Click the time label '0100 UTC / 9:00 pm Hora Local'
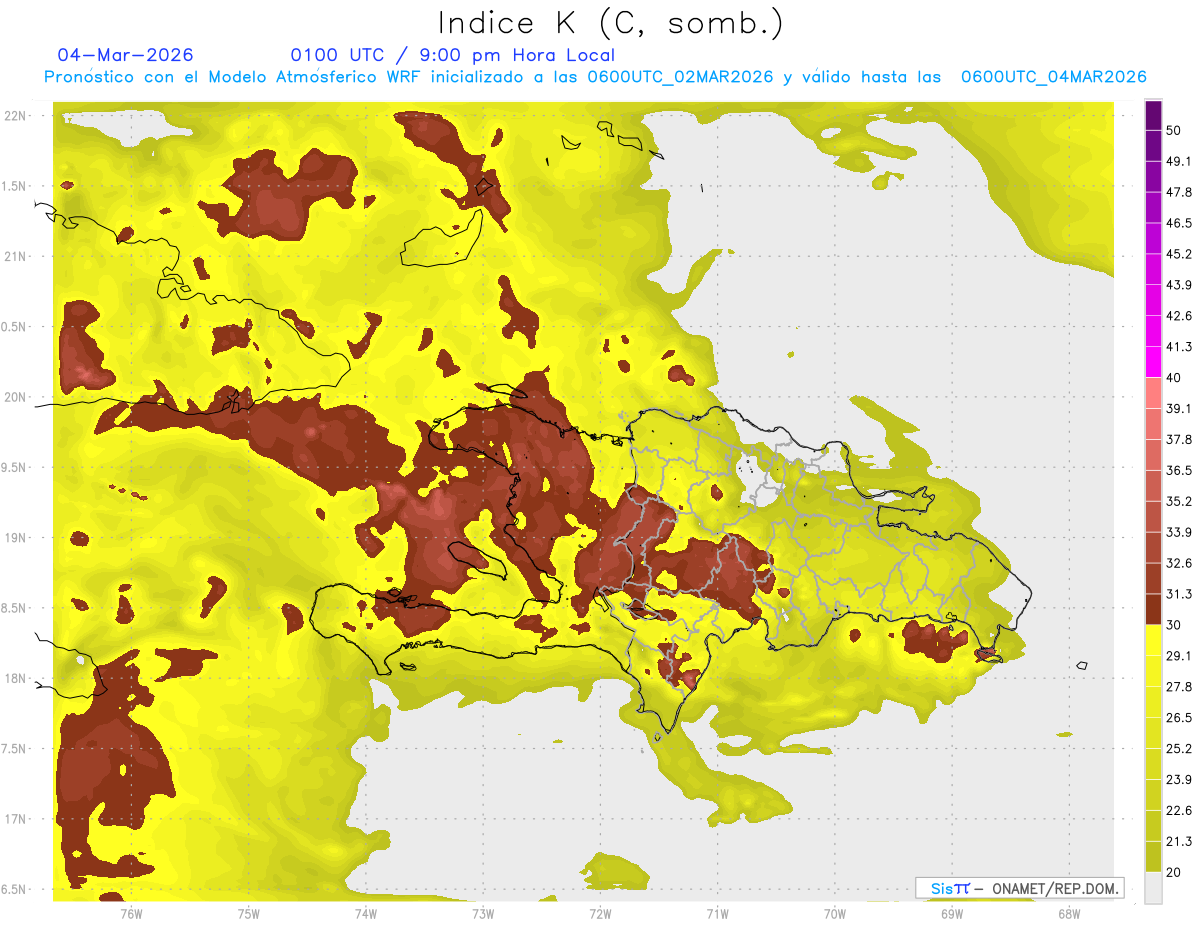 (x=453, y=55)
